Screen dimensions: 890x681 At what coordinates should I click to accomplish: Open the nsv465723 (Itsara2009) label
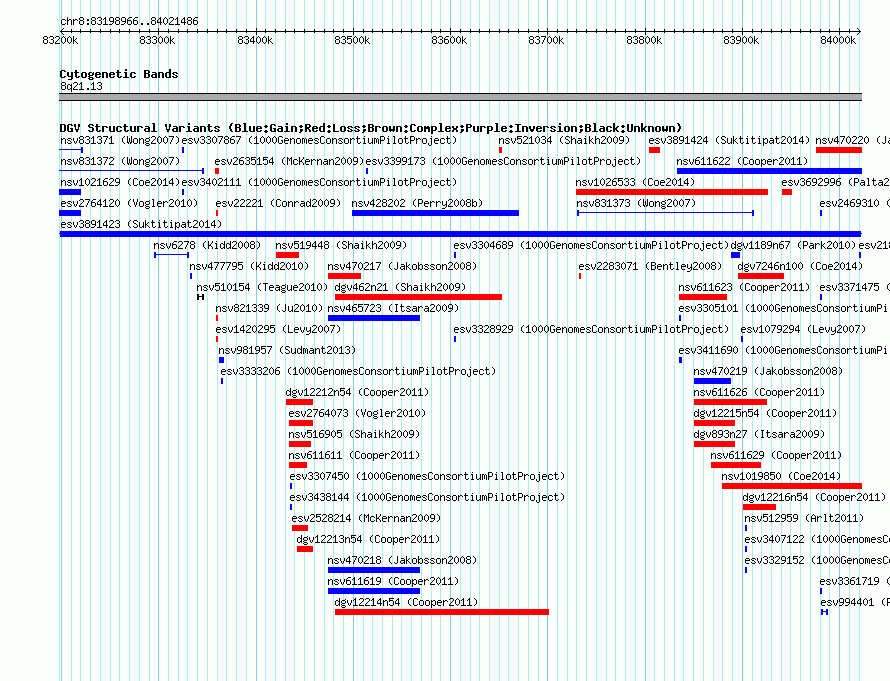coord(393,308)
